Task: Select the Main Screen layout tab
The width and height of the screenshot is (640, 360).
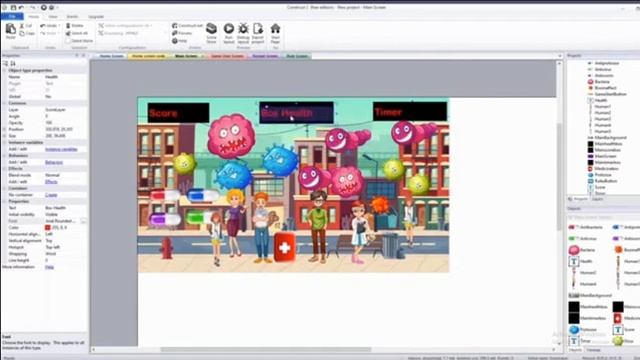Action: pos(186,56)
